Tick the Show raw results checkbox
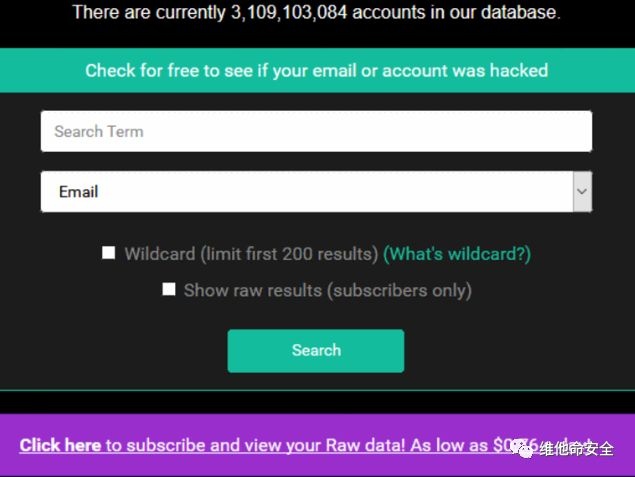The width and height of the screenshot is (635, 477). click(x=169, y=290)
